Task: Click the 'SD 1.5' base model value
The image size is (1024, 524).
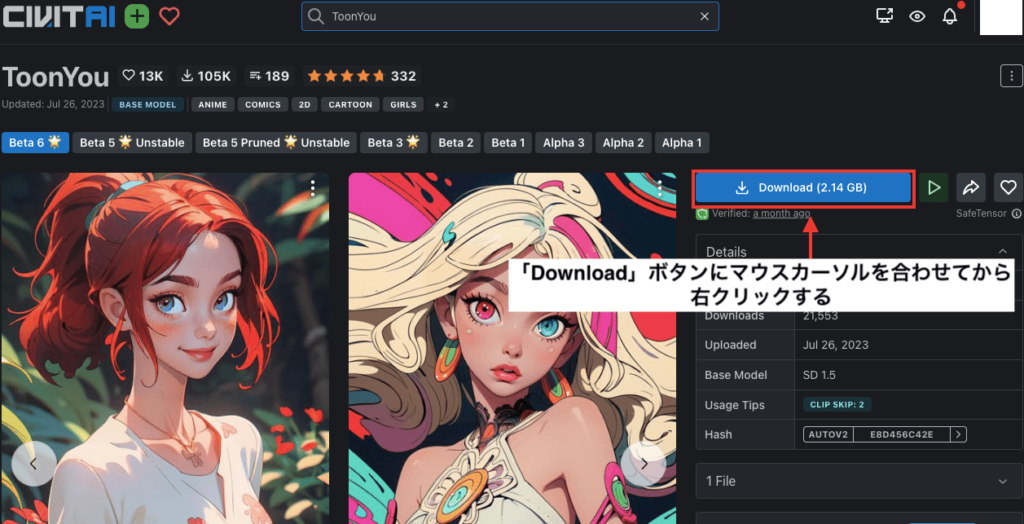Action: click(819, 375)
